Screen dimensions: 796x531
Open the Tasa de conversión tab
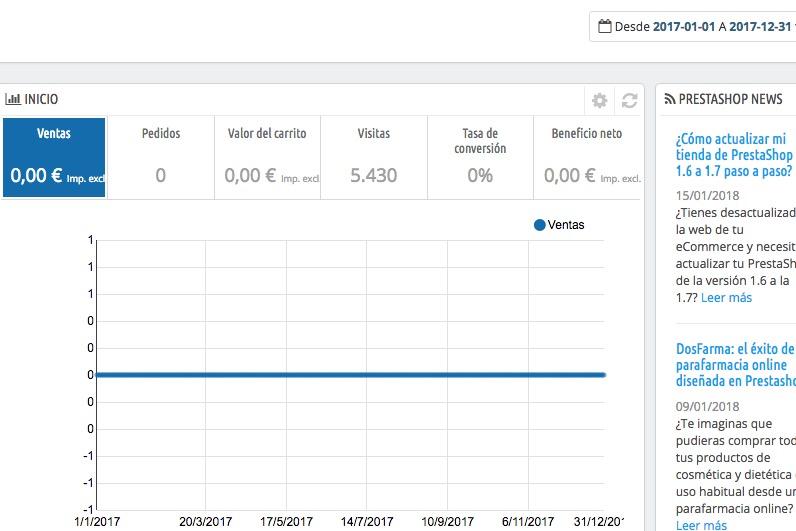[x=480, y=156]
